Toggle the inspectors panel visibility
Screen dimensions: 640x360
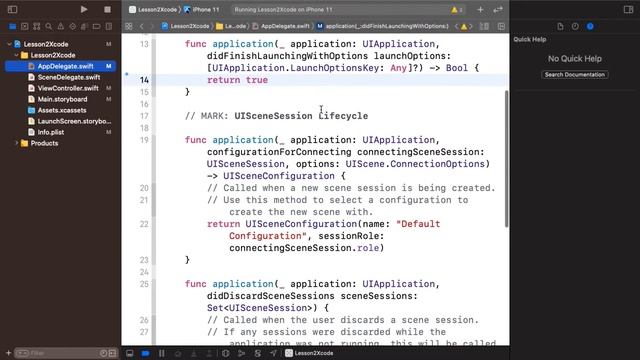click(x=628, y=9)
